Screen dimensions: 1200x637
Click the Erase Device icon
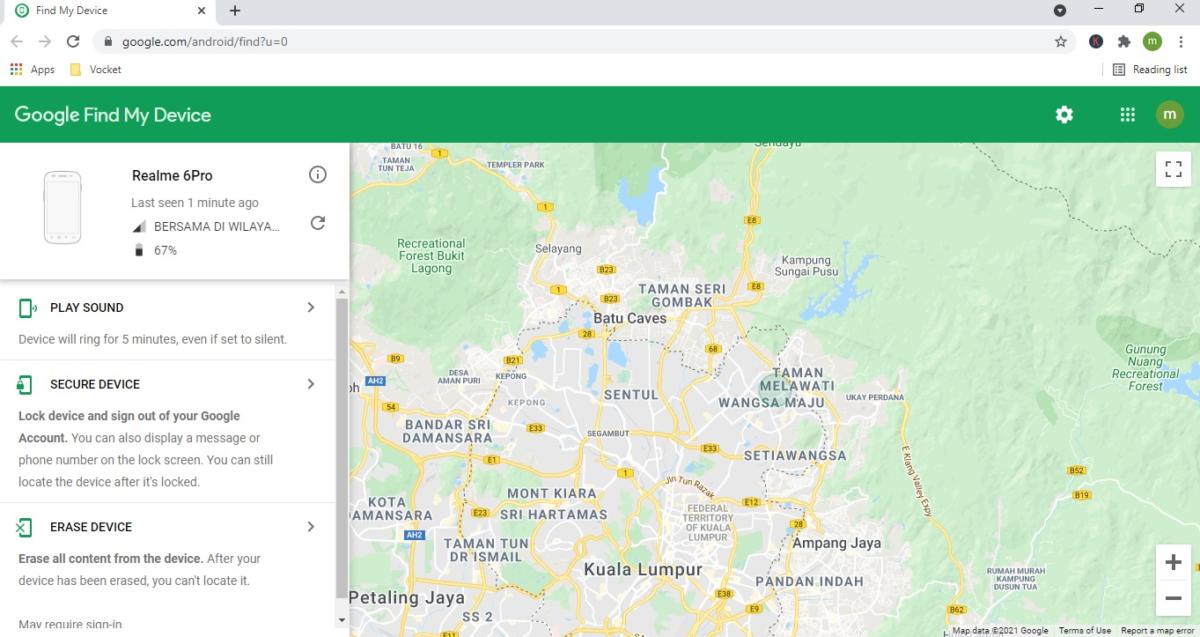pyautogui.click(x=25, y=527)
